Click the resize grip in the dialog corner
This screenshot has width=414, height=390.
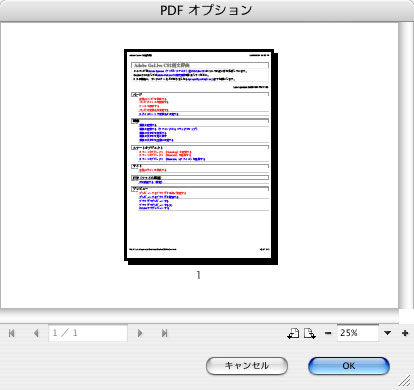pos(406,381)
